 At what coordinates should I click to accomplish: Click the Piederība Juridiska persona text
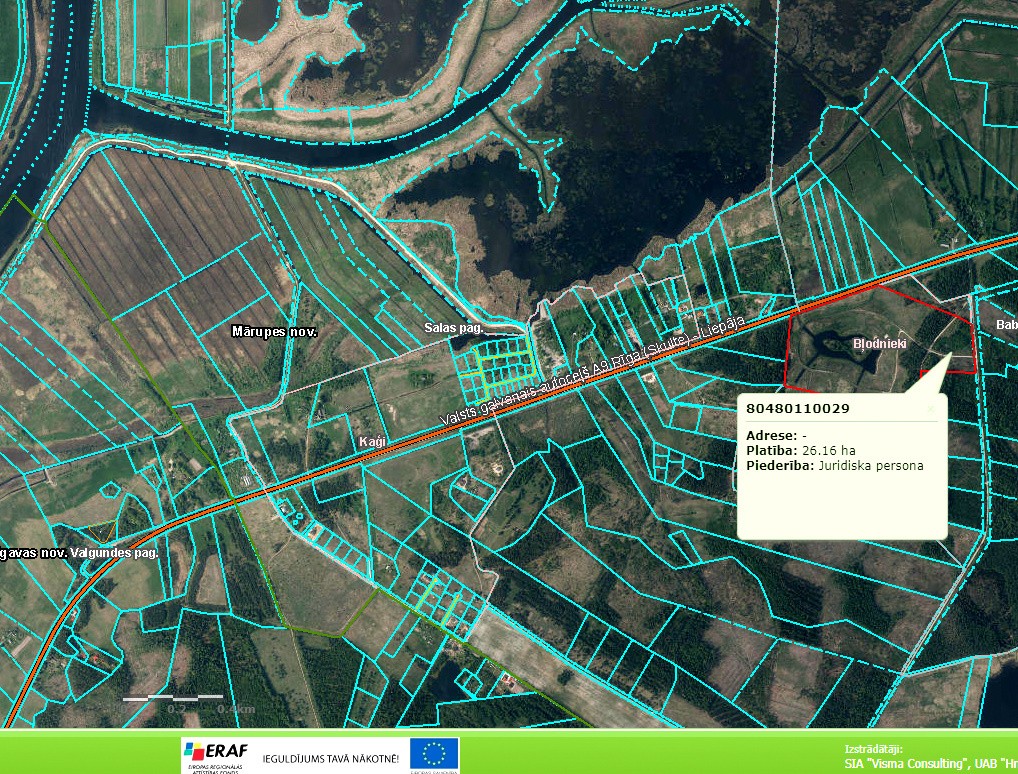pyautogui.click(x=870, y=465)
